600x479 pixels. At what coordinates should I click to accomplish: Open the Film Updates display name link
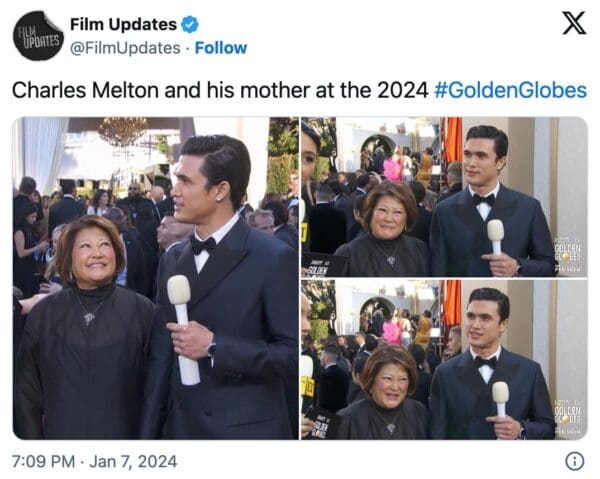123,24
